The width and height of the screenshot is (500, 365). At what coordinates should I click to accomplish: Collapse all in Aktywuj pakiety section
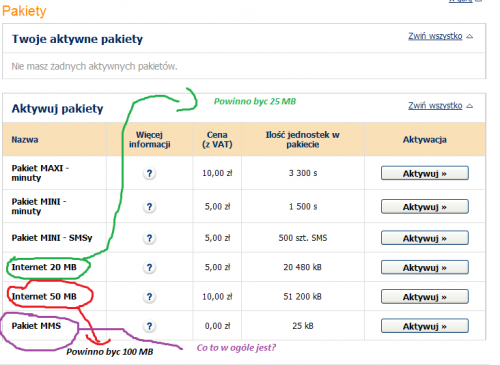[440, 106]
